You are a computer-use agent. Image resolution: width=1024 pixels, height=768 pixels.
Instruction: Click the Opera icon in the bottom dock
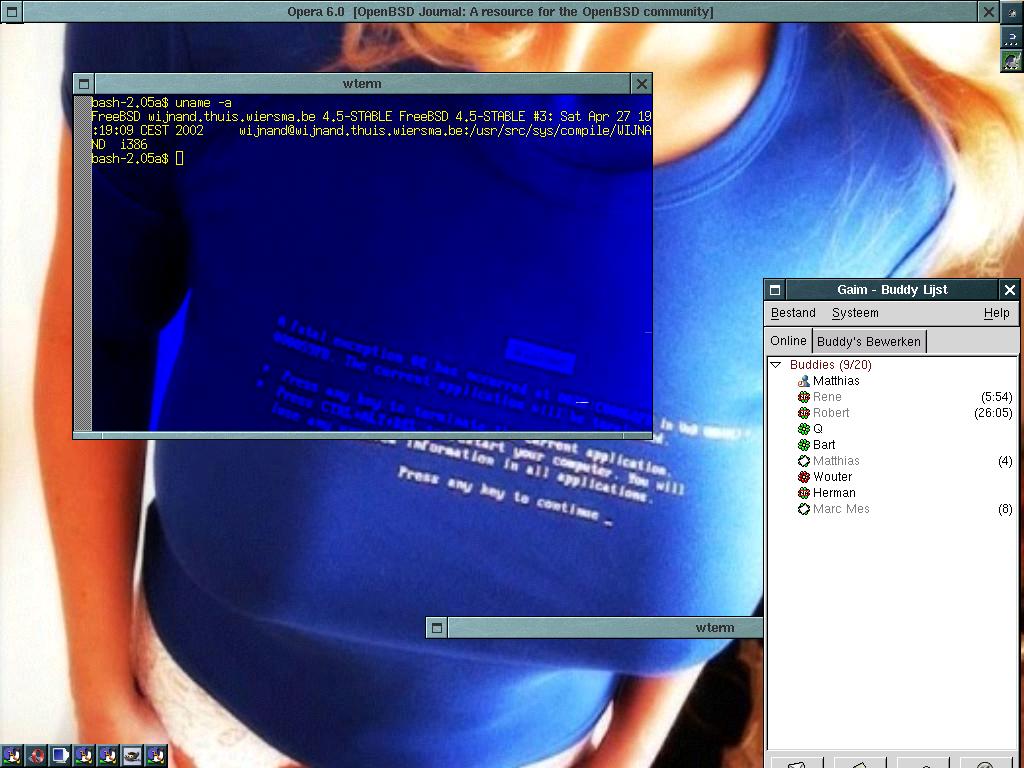(36, 756)
